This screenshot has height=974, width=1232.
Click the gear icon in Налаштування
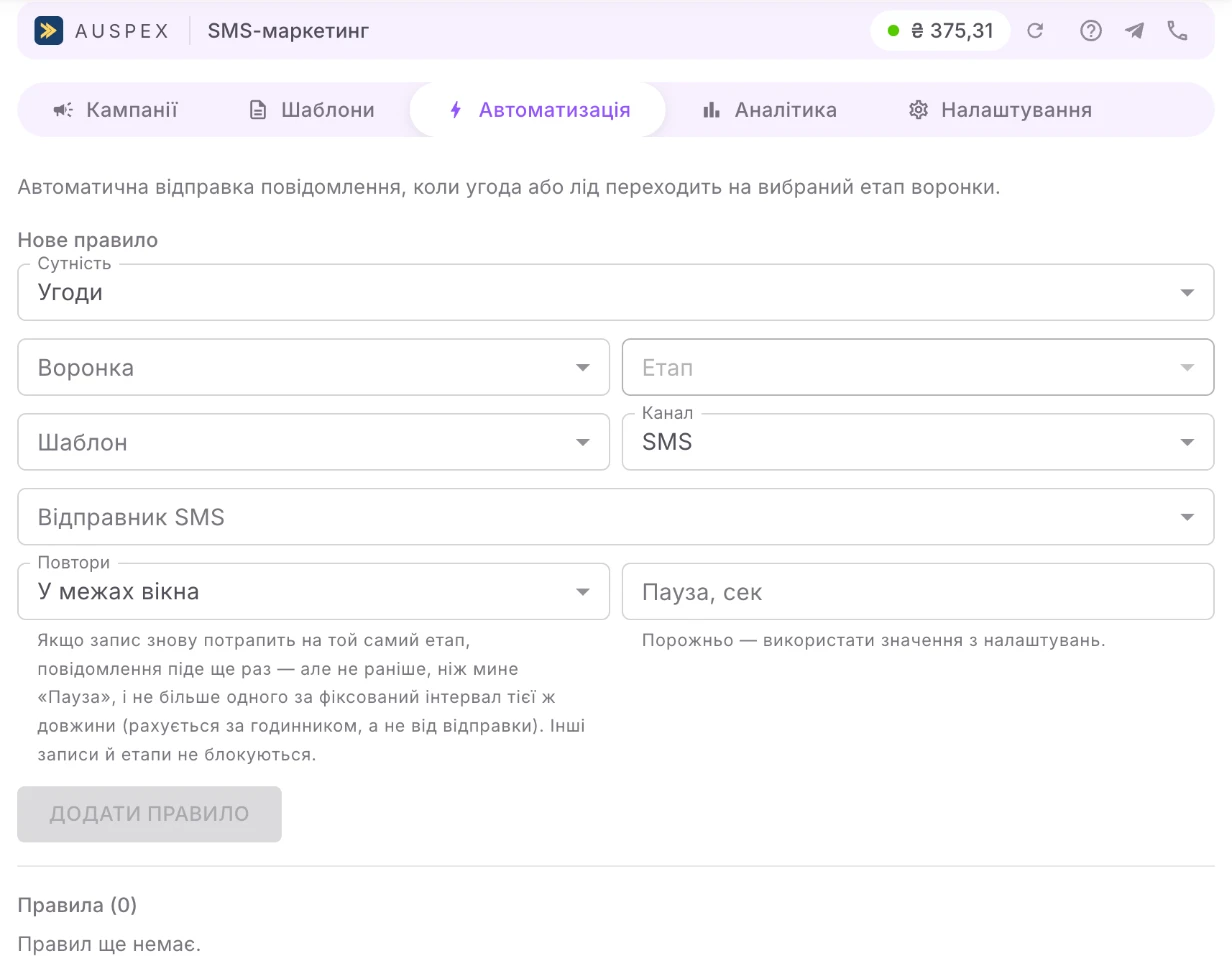918,110
